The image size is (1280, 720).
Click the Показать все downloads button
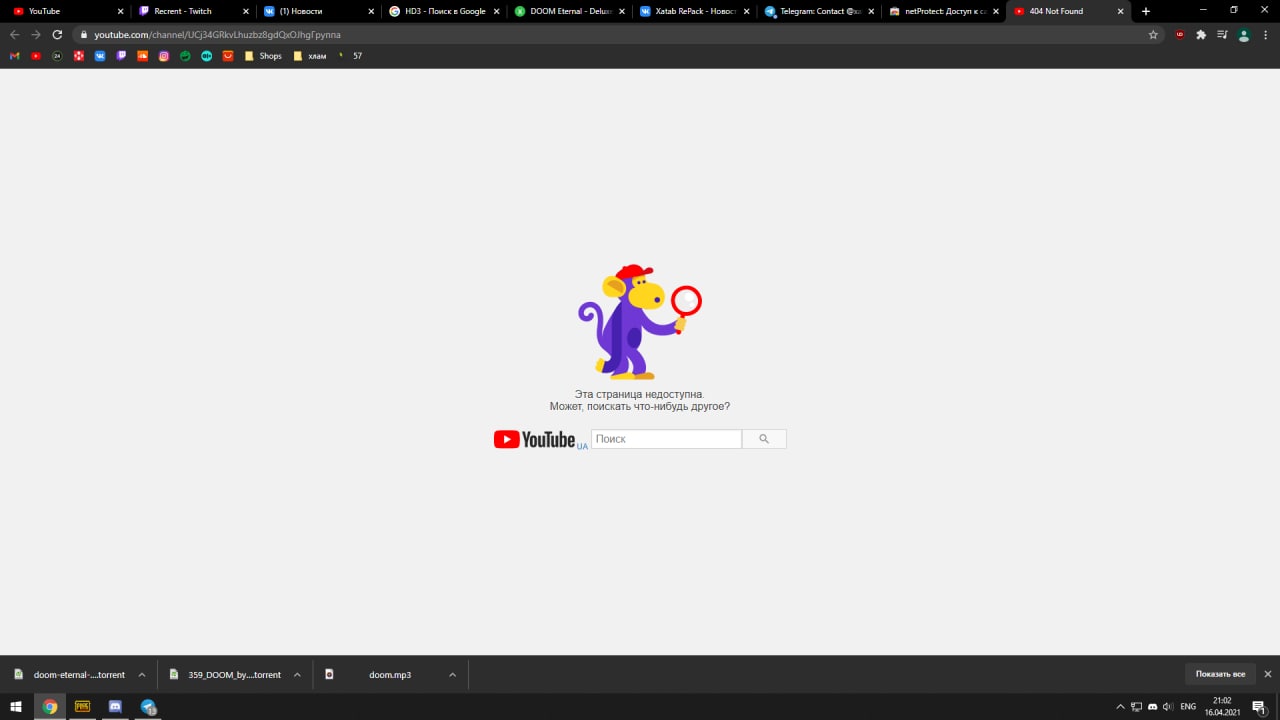point(1220,674)
